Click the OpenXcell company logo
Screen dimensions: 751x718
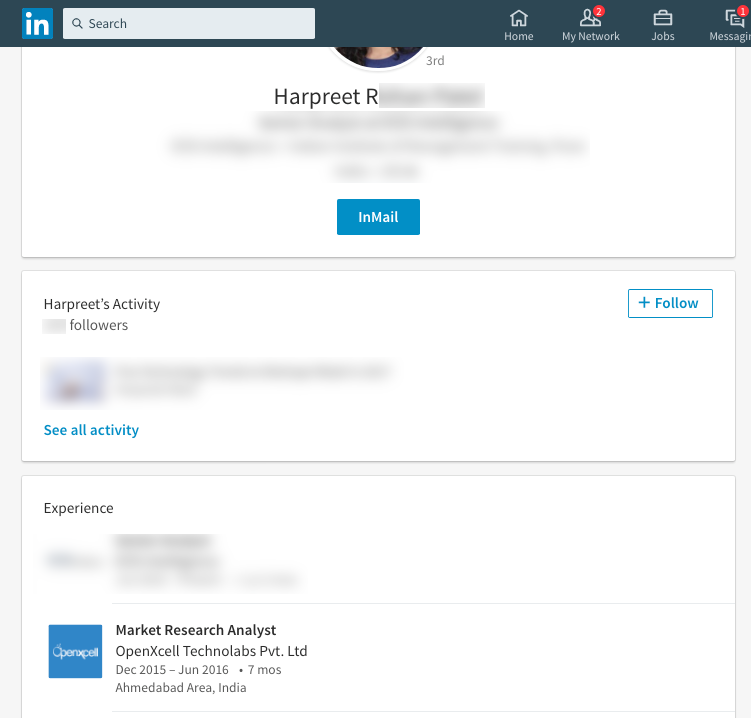pos(75,651)
